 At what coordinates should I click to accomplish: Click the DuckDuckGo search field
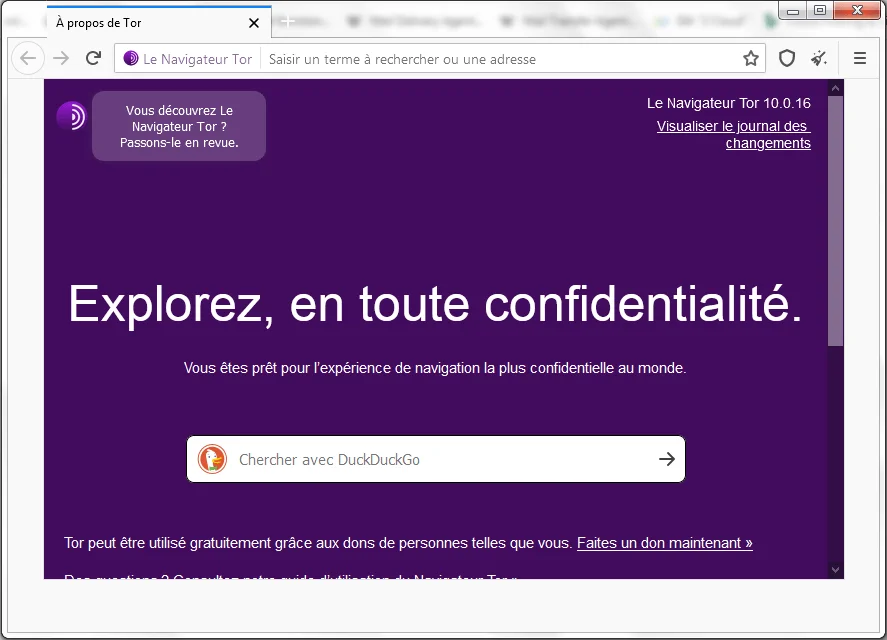click(x=420, y=459)
